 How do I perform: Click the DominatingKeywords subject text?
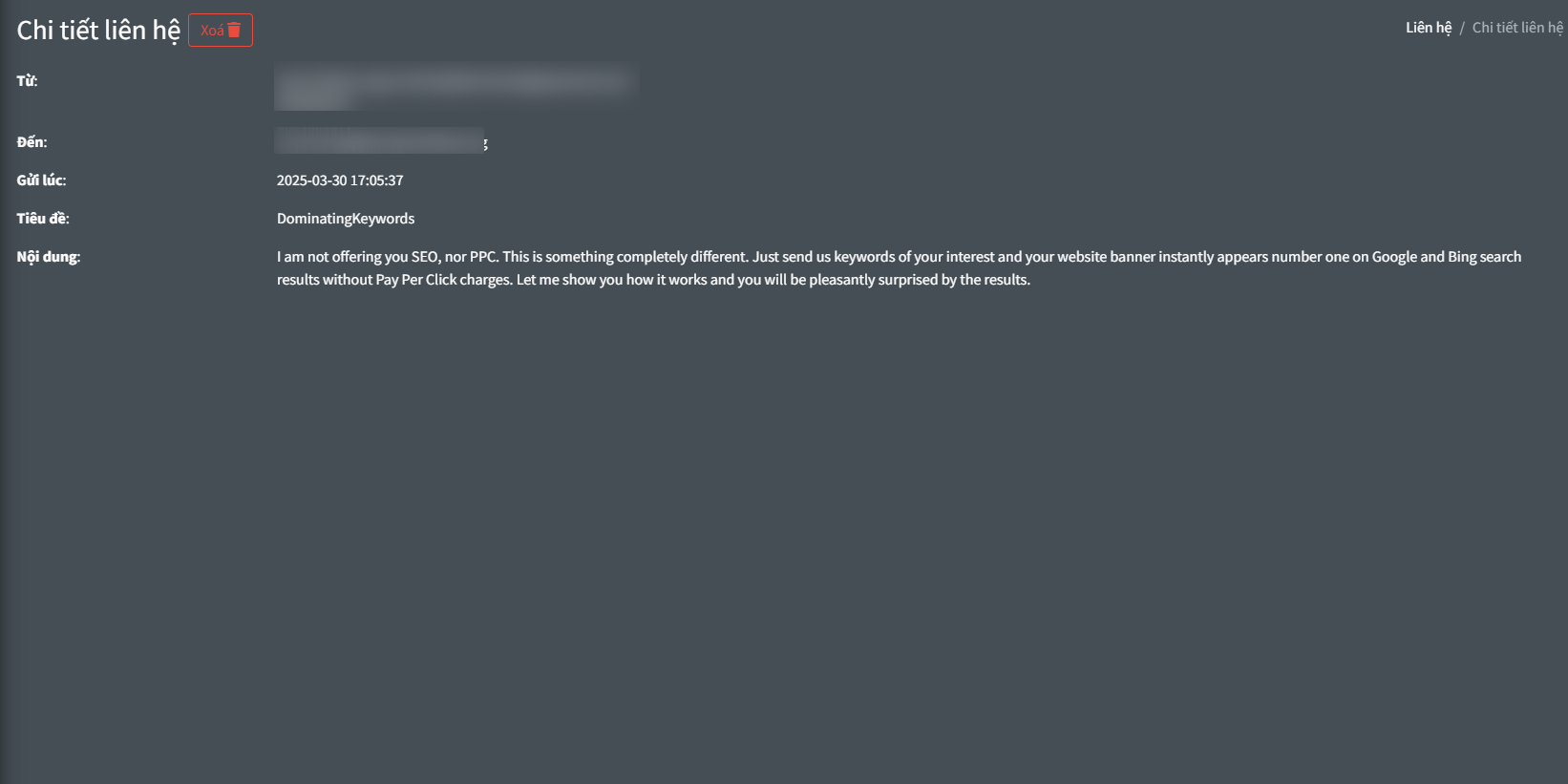(345, 218)
